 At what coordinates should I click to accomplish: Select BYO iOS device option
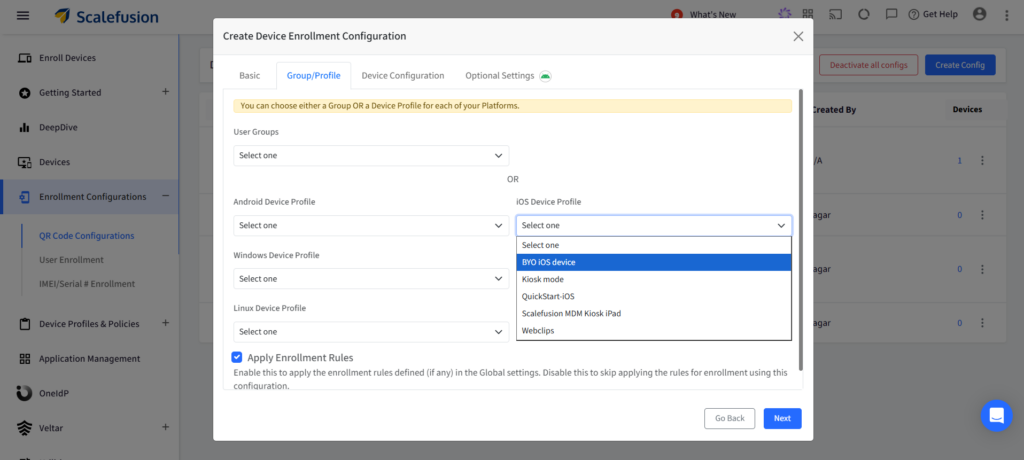point(654,262)
